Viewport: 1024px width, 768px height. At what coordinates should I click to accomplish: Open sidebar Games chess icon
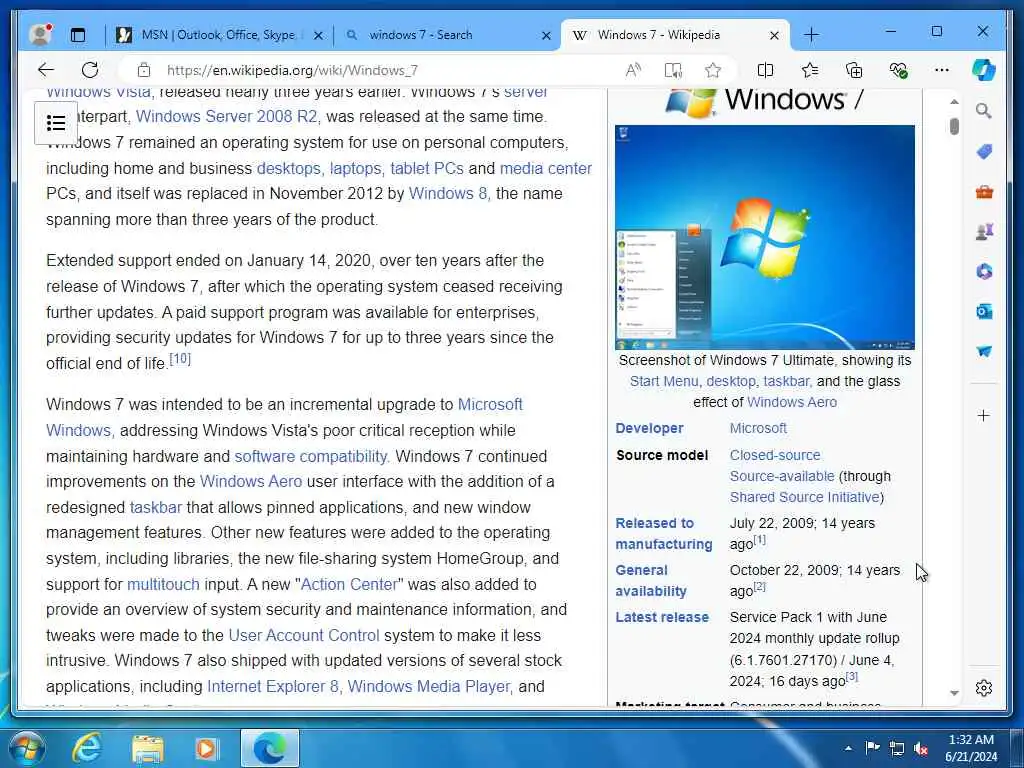click(x=984, y=232)
